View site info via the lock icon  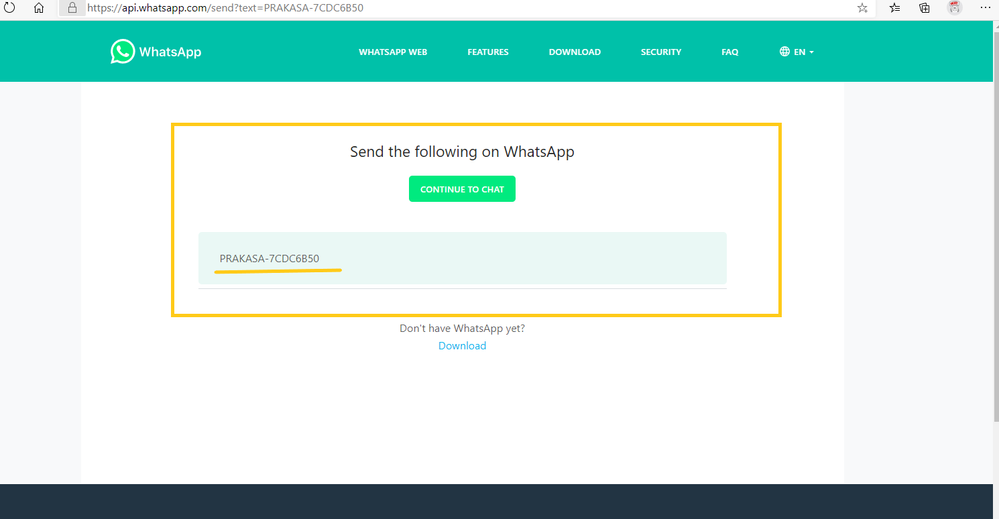(72, 8)
